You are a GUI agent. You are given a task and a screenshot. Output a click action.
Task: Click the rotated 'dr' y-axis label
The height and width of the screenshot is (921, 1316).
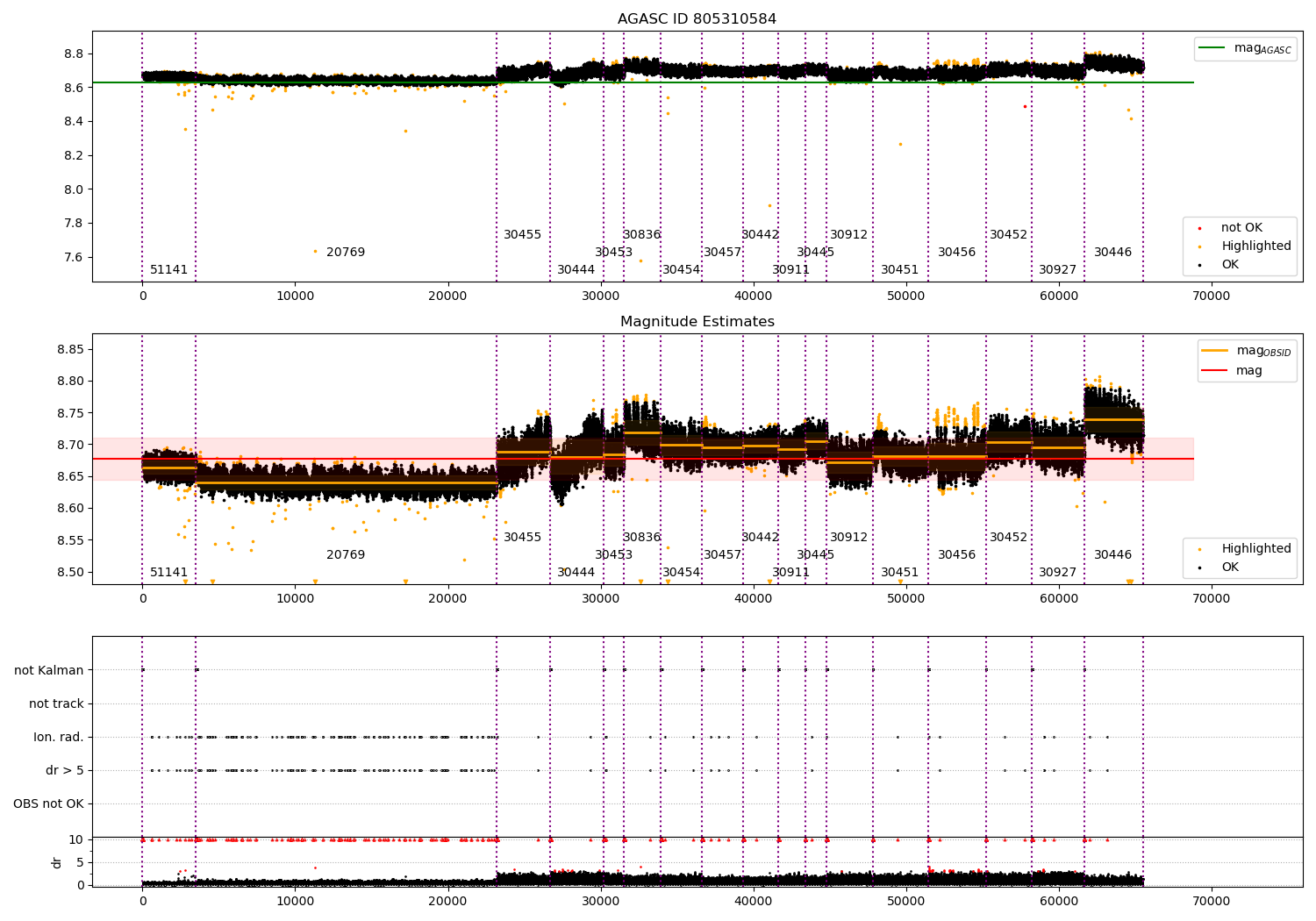point(57,862)
